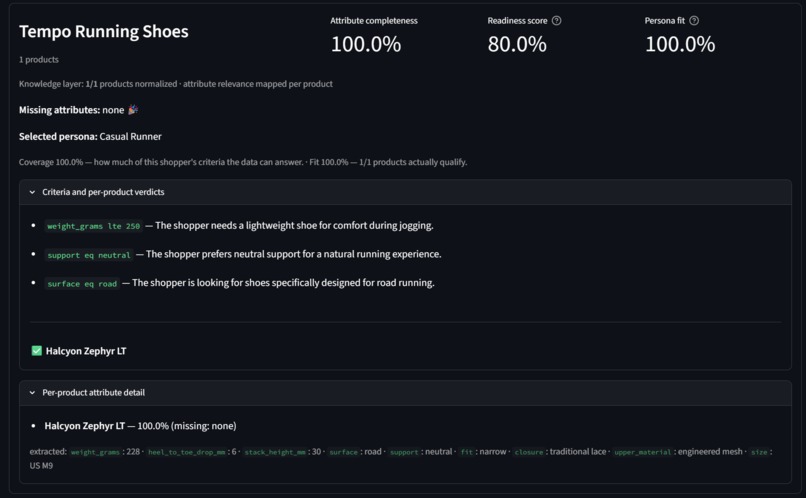The width and height of the screenshot is (806, 498).
Task: Open the Persona fit help tooltip icon
Action: [694, 21]
